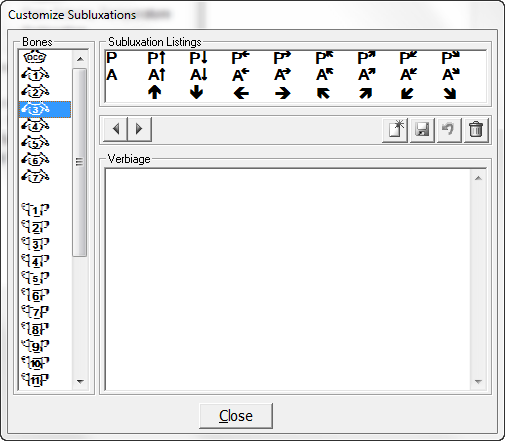Click inside the Verbiage text area

pos(288,279)
